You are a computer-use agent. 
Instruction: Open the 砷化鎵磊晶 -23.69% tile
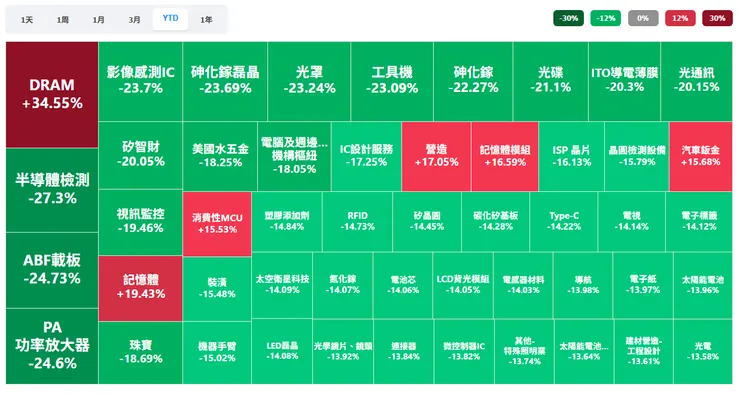point(225,81)
